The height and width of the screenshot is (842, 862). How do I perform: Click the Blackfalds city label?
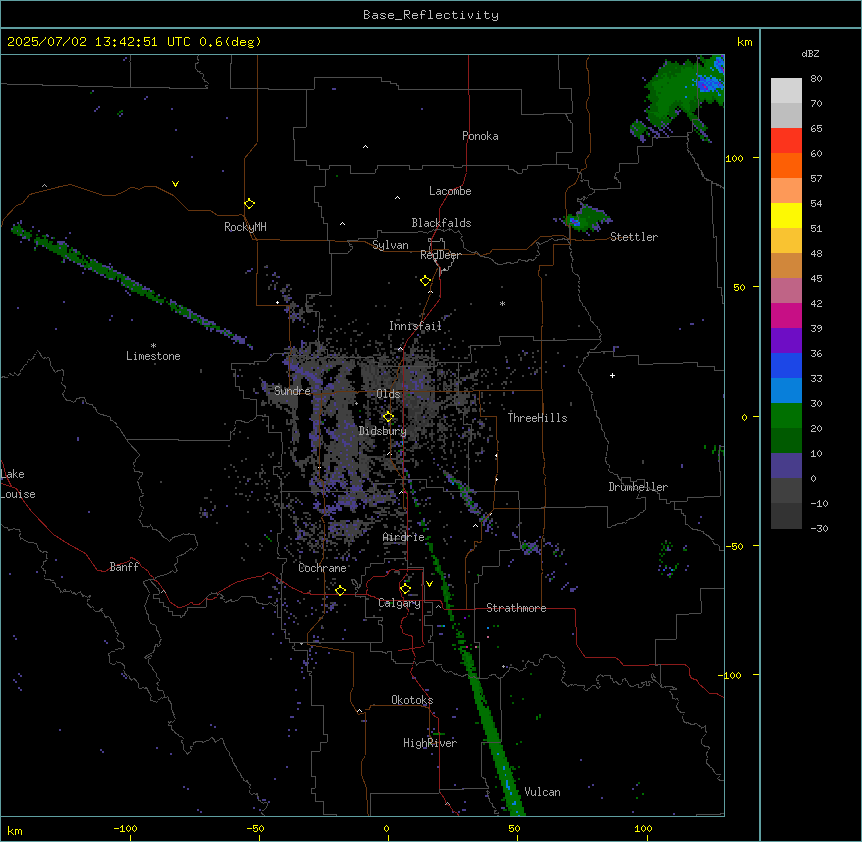pos(441,223)
